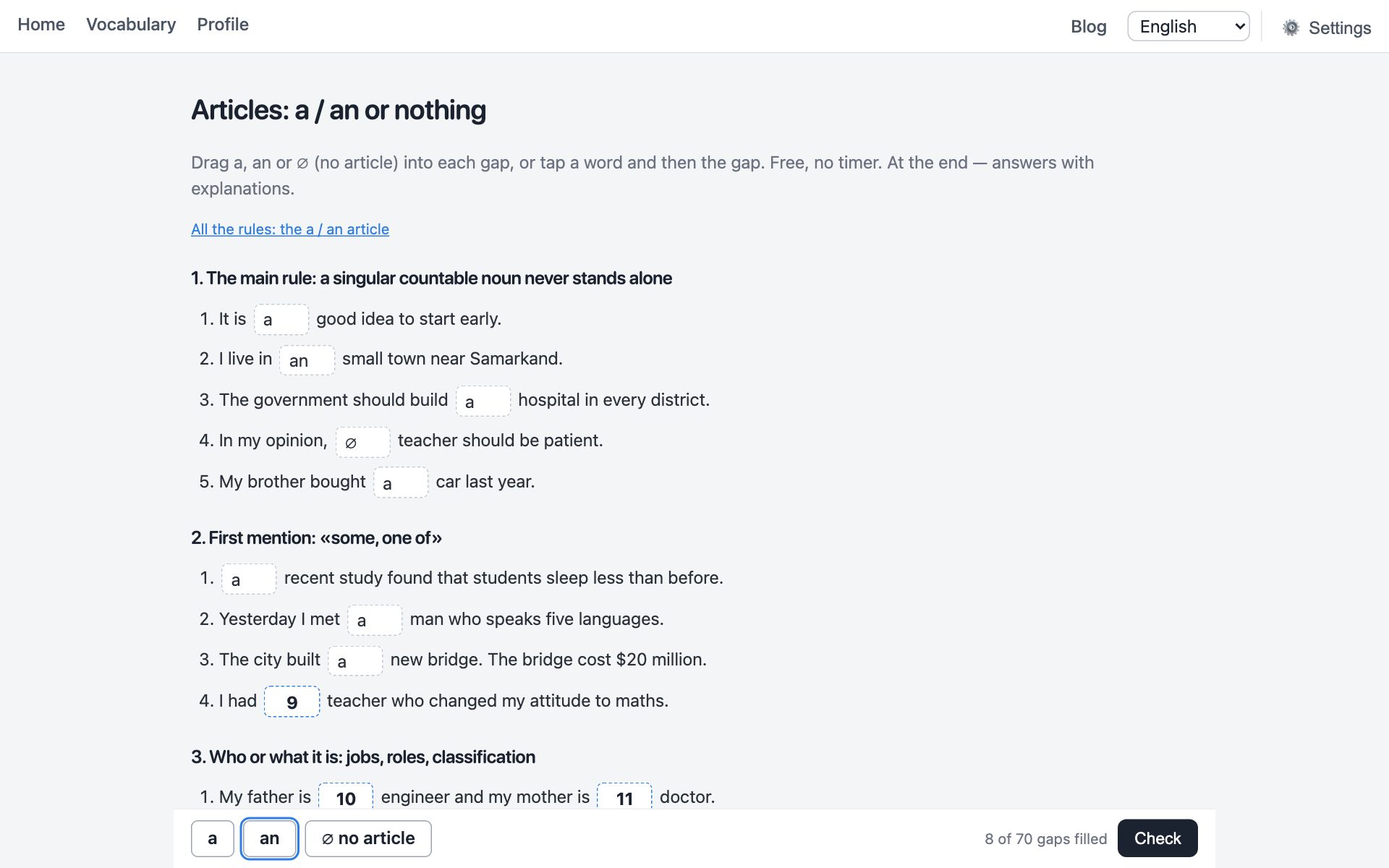Visit the Blog link
The width and height of the screenshot is (1389, 868).
click(1089, 27)
